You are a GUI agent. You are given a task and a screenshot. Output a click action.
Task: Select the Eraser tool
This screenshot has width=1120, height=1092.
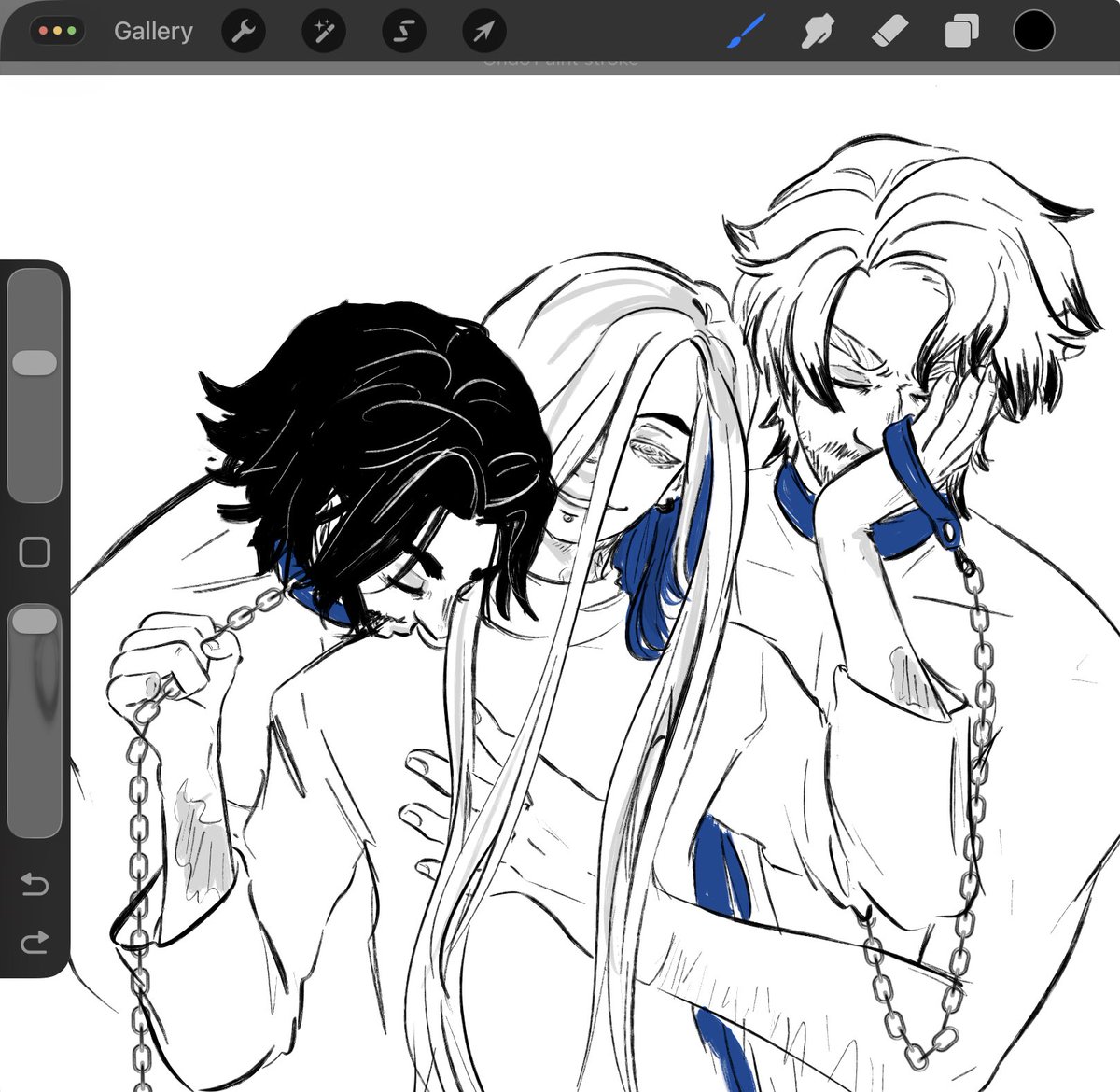click(x=889, y=33)
